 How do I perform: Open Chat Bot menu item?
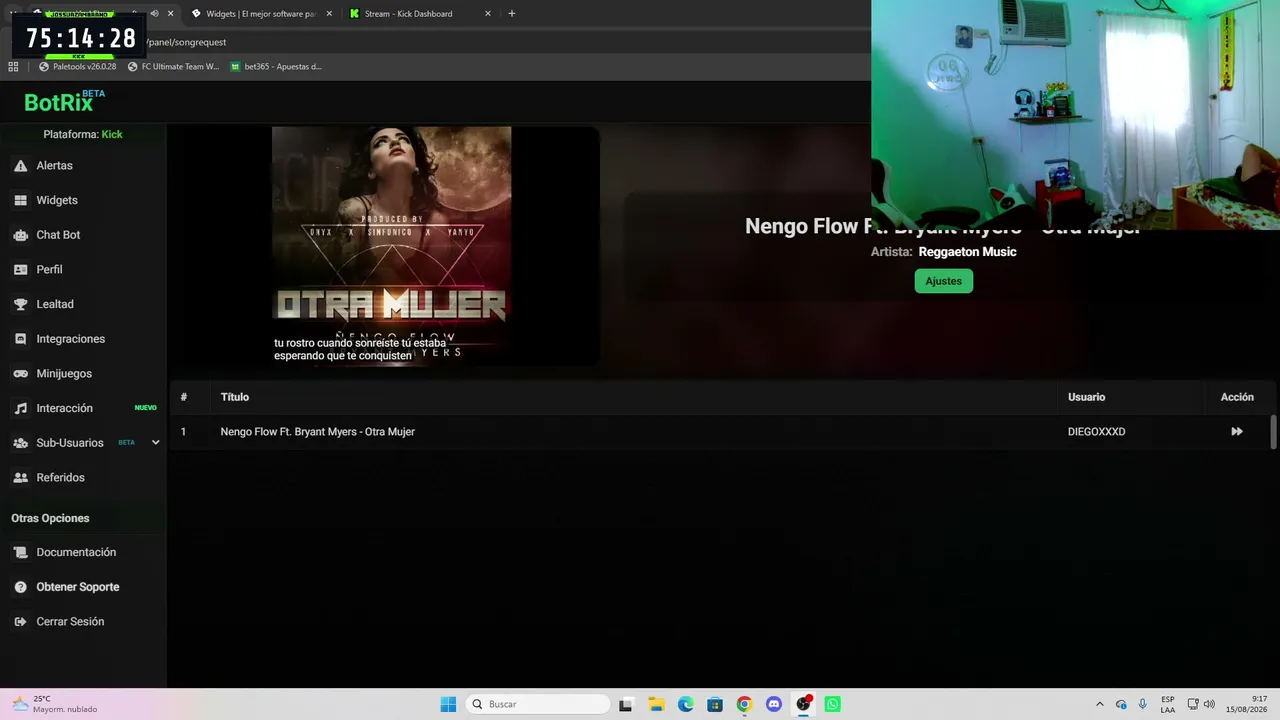click(58, 235)
